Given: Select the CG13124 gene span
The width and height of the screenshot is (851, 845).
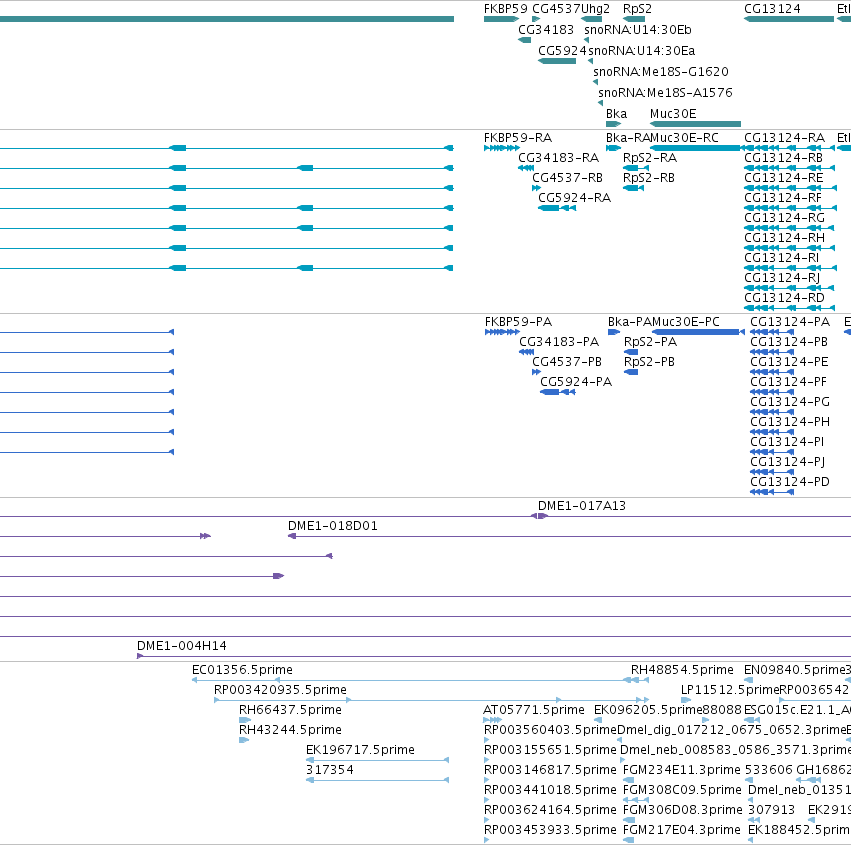Looking at the screenshot, I should click(x=789, y=19).
